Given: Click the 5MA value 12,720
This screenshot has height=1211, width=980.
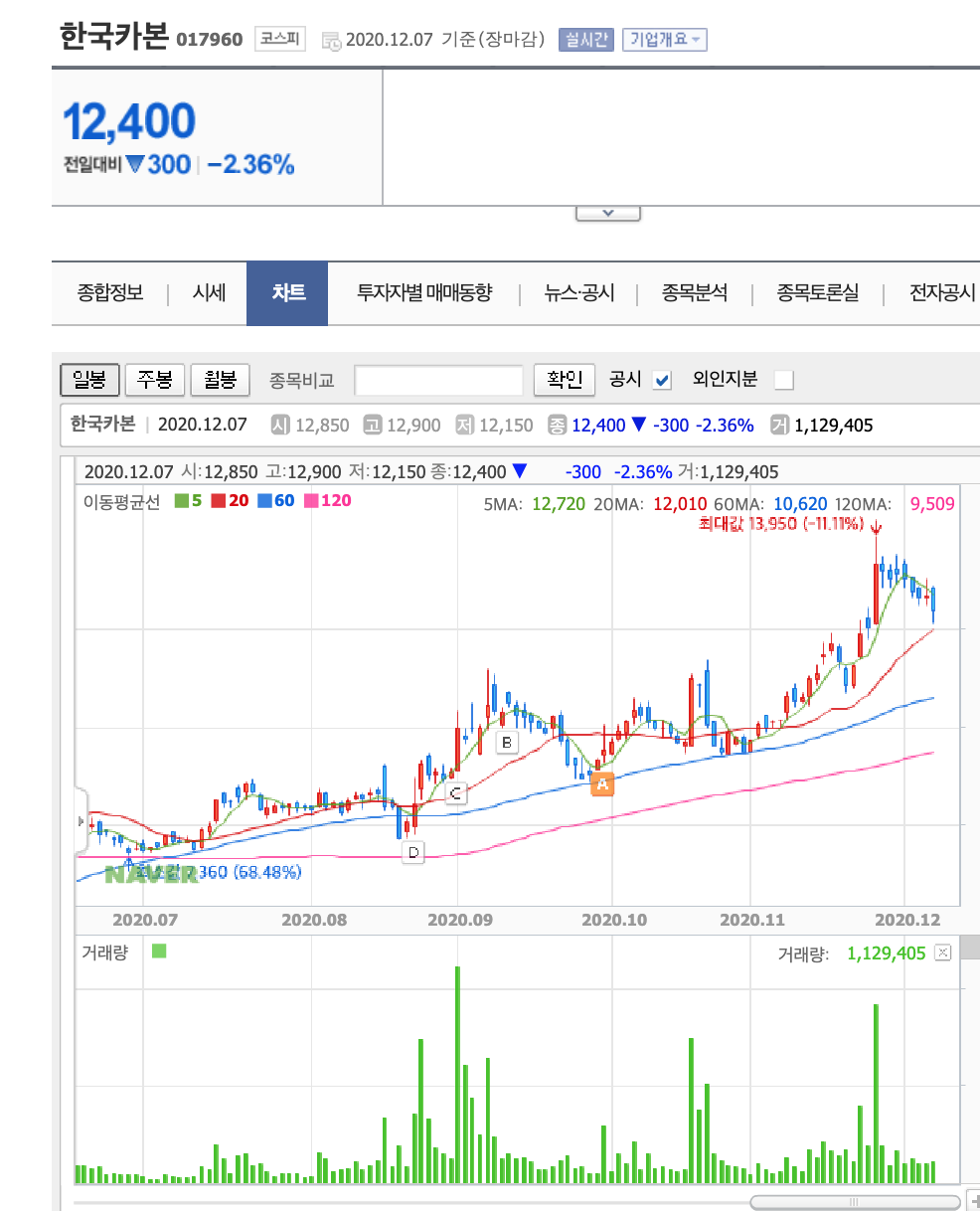Looking at the screenshot, I should (x=558, y=504).
